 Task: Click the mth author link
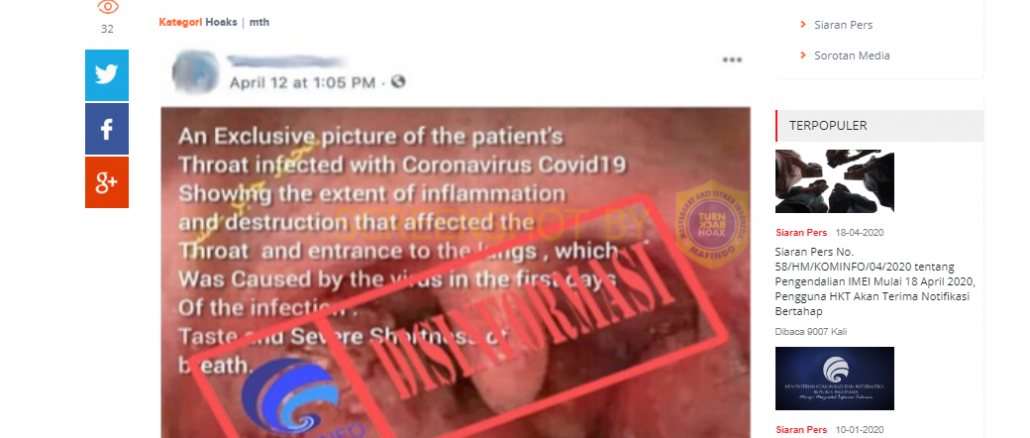pos(259,22)
